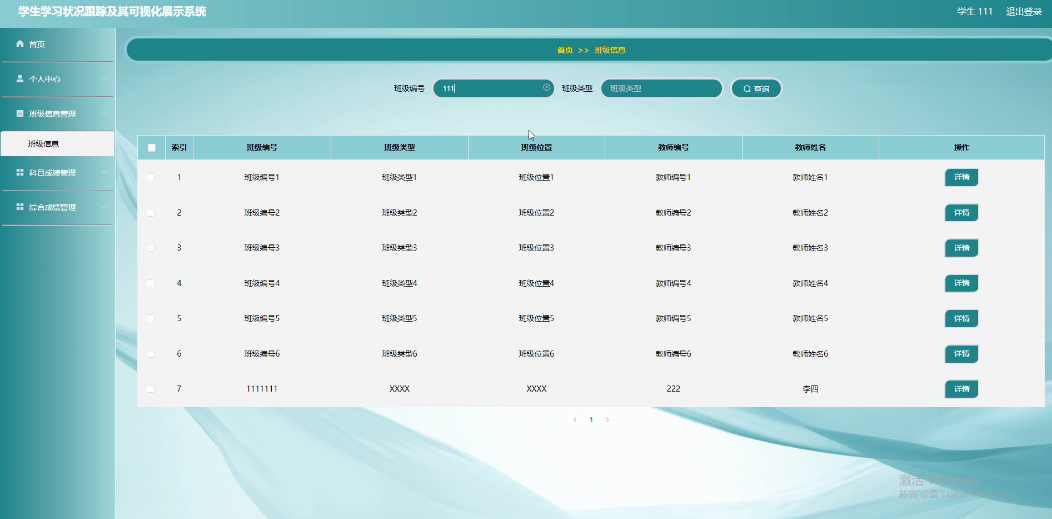
Task: Click the 学生 111 user label in header
Action: pyautogui.click(x=974, y=11)
